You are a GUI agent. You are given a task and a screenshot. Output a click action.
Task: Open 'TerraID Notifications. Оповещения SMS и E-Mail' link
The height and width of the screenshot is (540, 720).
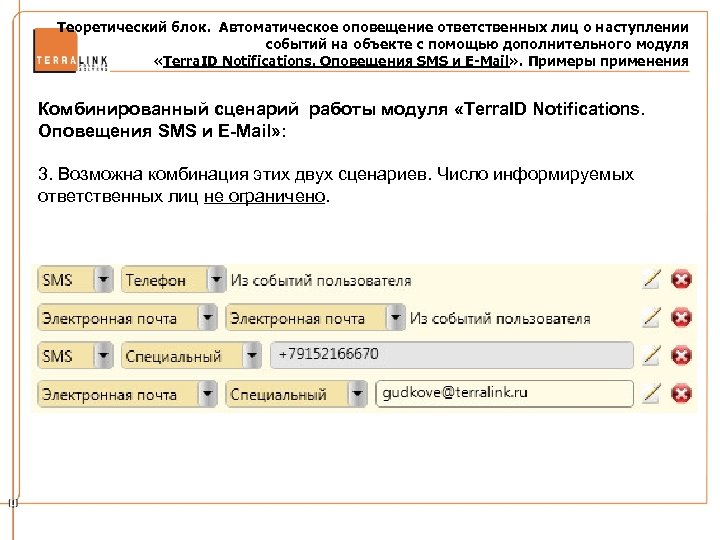click(336, 61)
